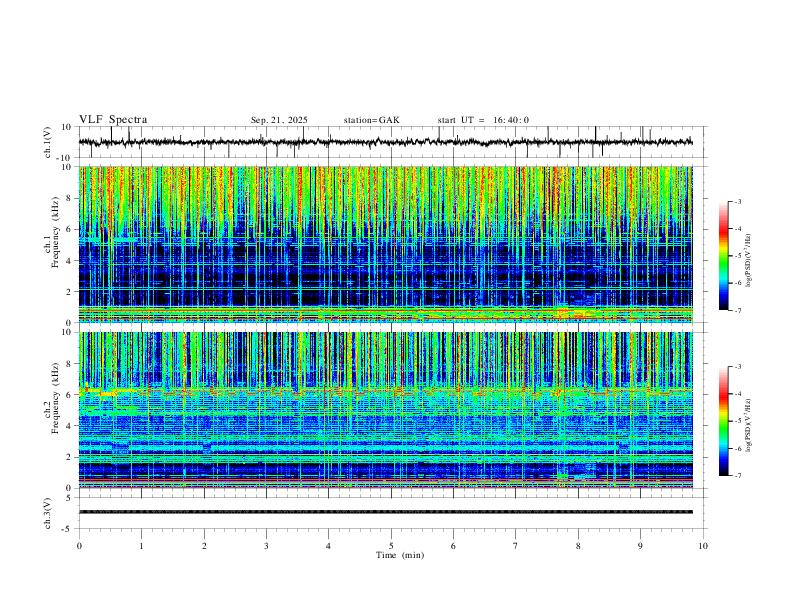792x612 pixels.
Task: Click the '-7' label on ch.2 color bar
Action: point(738,476)
